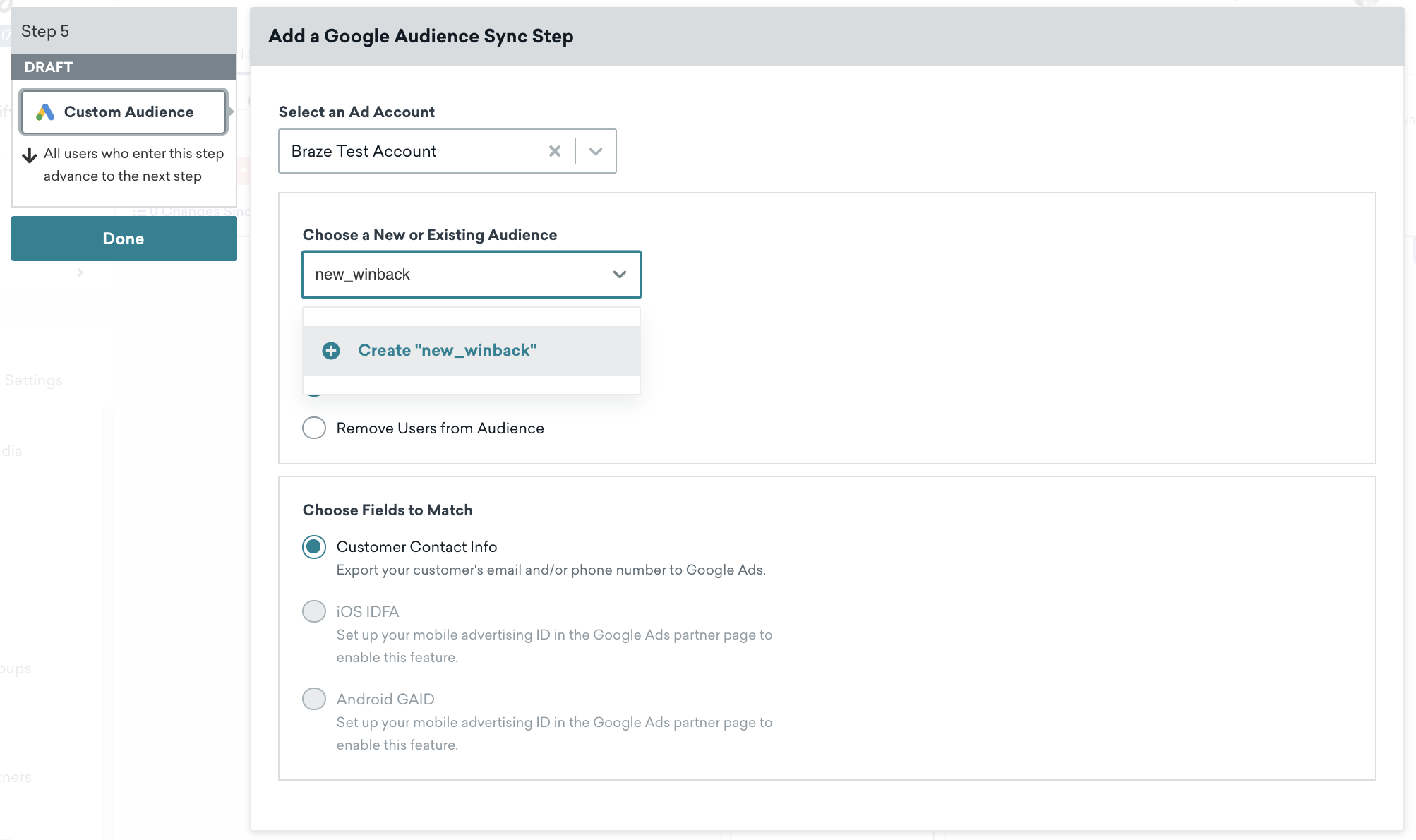Image resolution: width=1416 pixels, height=840 pixels.
Task: Select Customer Contact Info radio
Action: (314, 547)
